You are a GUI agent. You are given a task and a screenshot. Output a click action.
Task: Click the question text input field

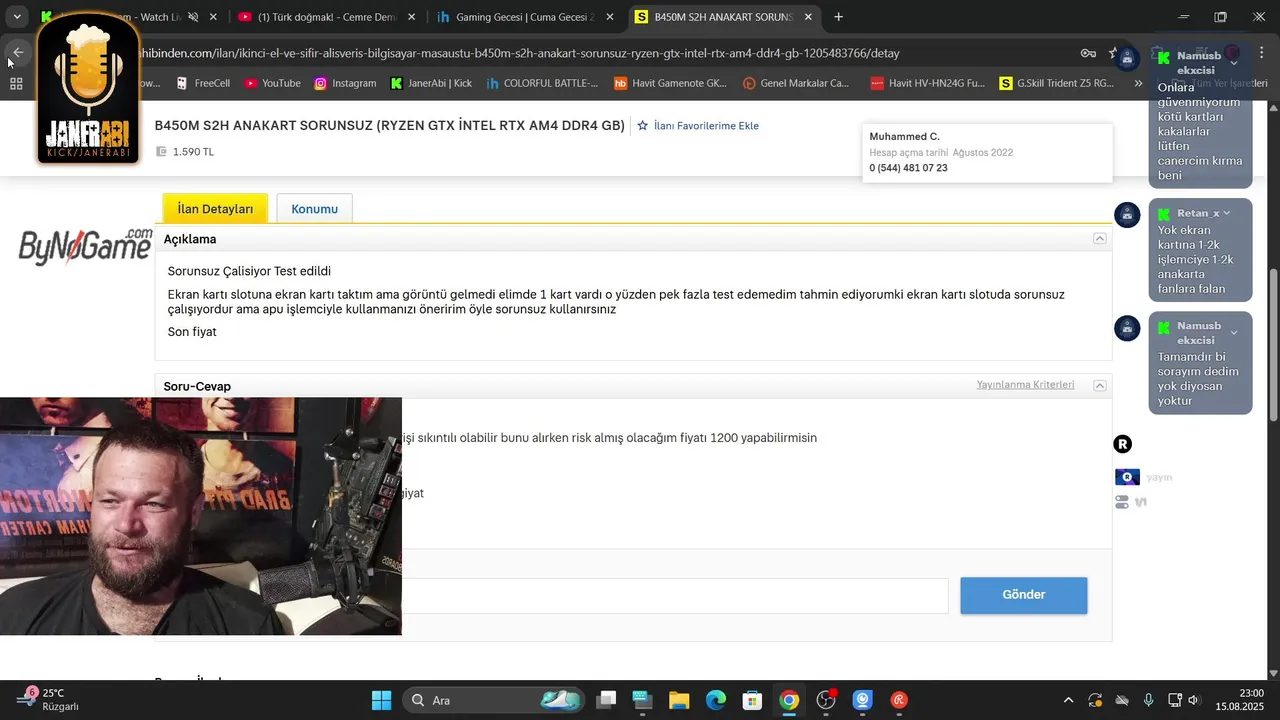pos(675,596)
